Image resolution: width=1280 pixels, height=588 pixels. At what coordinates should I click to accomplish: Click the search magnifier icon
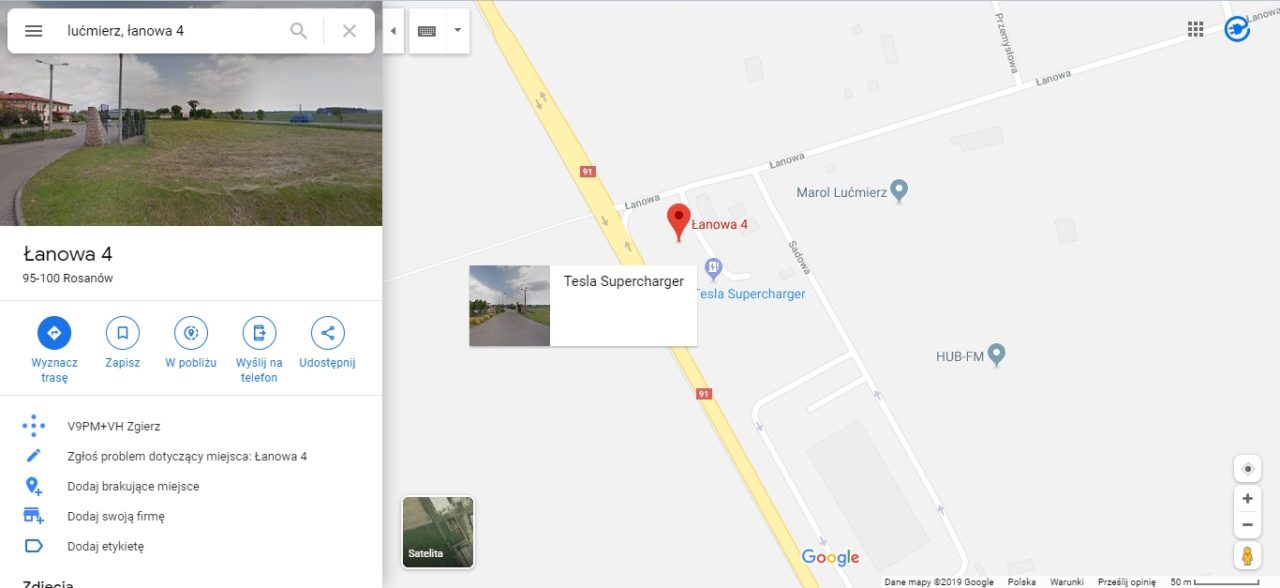tap(298, 31)
